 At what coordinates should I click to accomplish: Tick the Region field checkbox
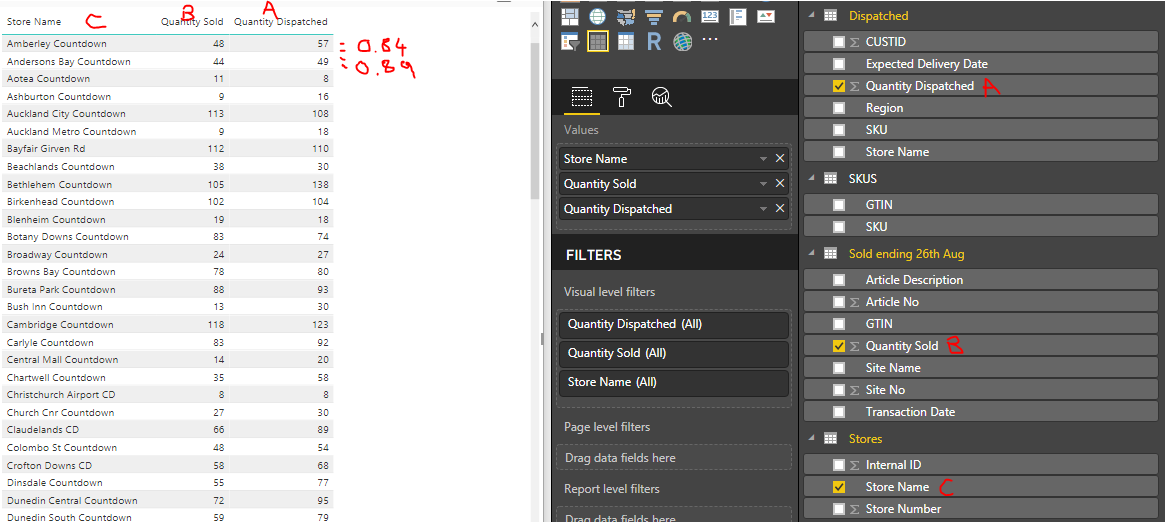[x=839, y=108]
